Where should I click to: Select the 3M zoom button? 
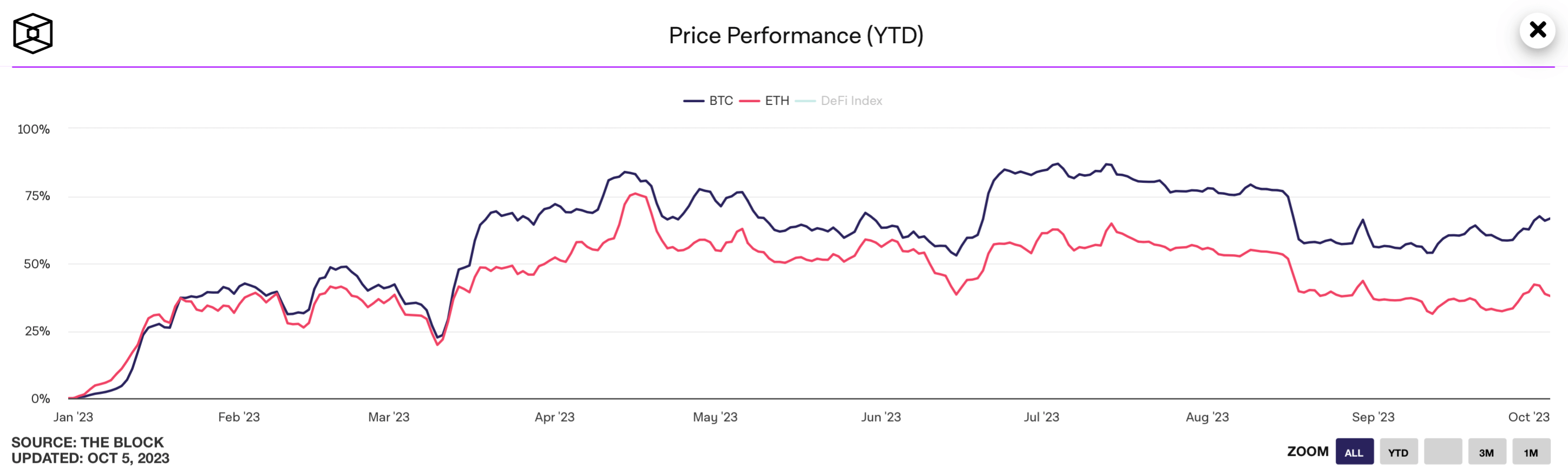point(1486,452)
